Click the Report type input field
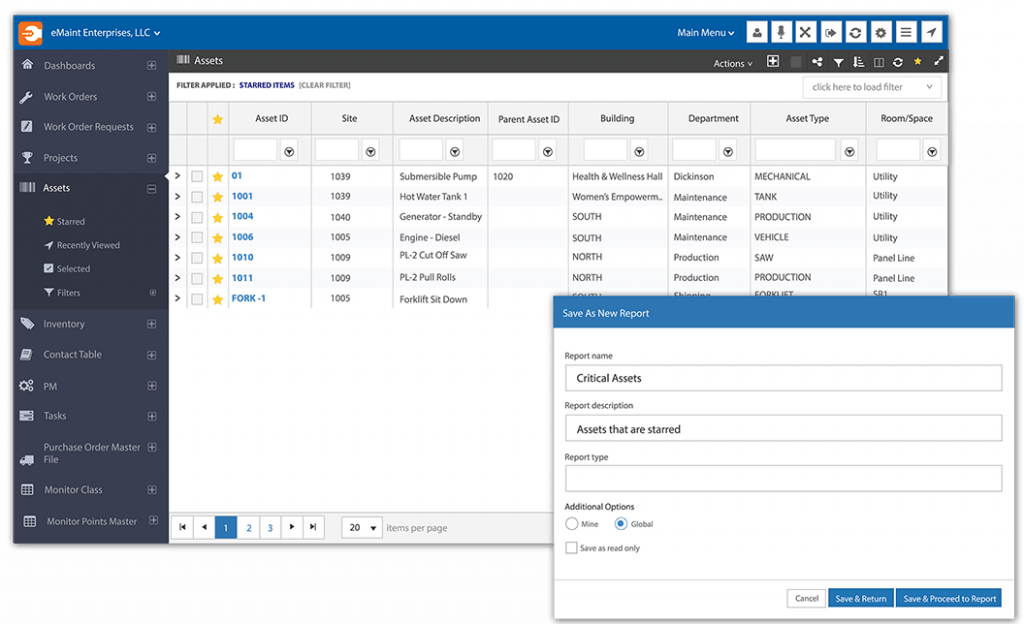Image resolution: width=1024 pixels, height=624 pixels. tap(782, 478)
